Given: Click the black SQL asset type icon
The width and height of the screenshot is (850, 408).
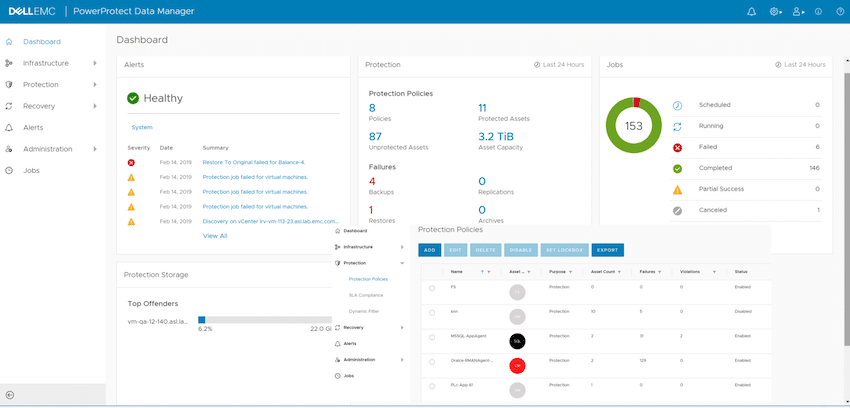Looking at the screenshot, I should [517, 341].
